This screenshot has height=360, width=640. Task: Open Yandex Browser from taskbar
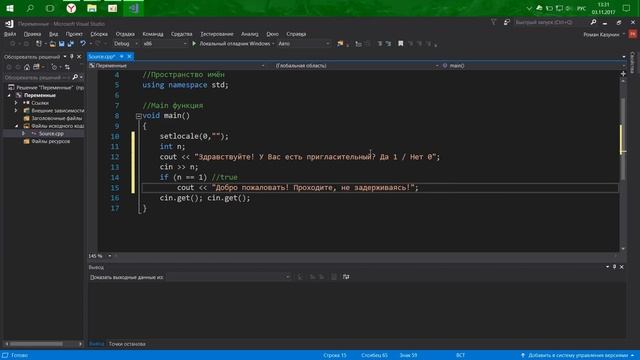[x=71, y=8]
